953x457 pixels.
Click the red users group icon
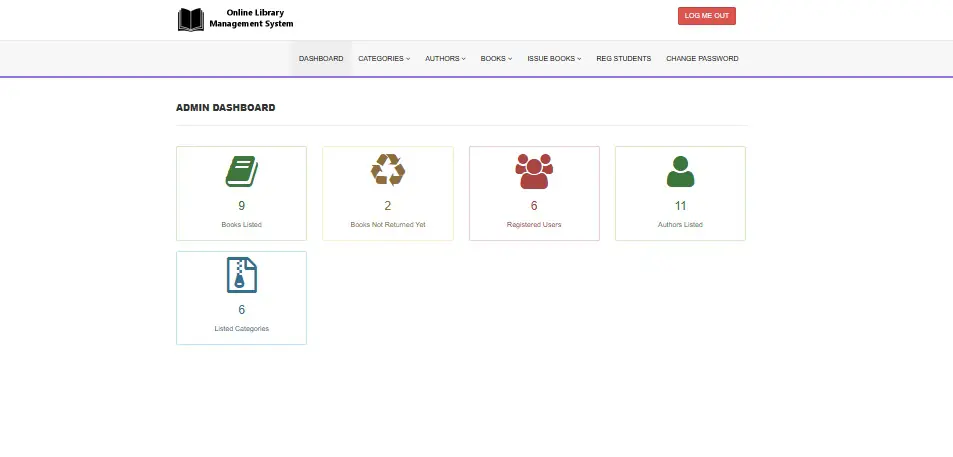click(x=534, y=171)
